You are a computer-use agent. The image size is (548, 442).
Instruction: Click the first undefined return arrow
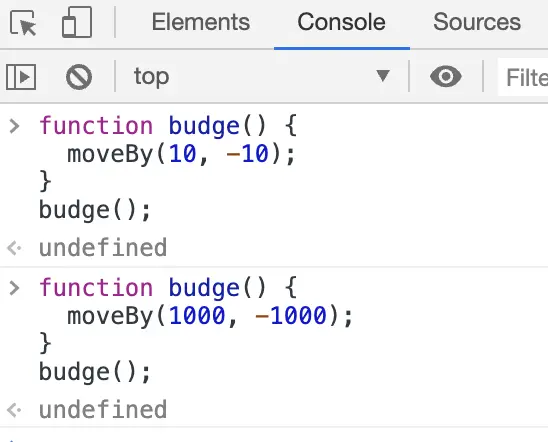[x=14, y=248]
